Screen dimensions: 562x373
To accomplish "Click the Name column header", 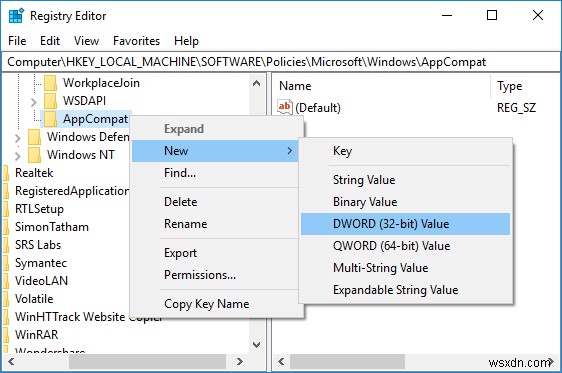I will (295, 86).
